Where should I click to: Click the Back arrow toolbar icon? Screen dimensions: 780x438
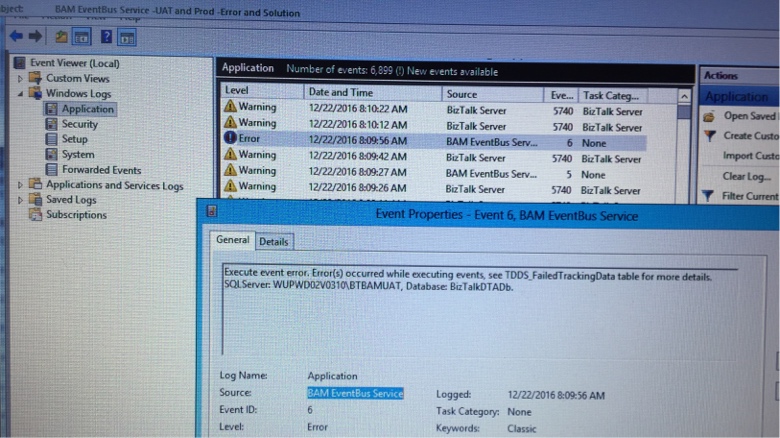16,36
